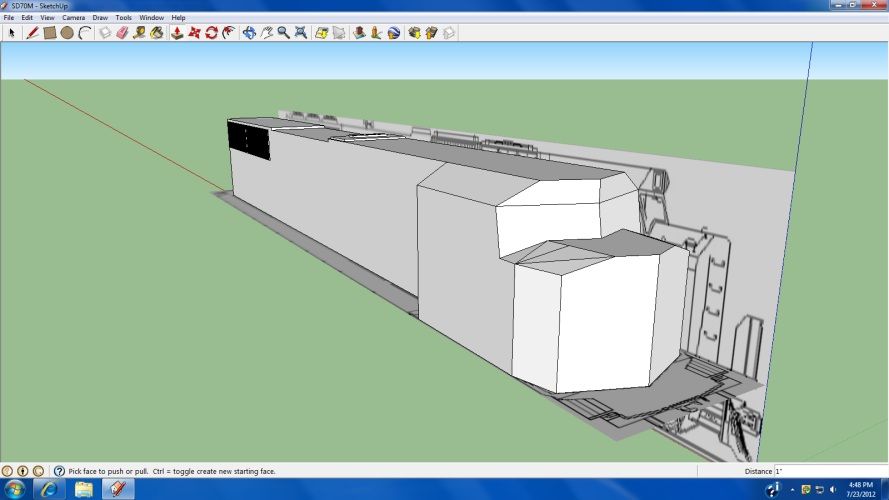Activate the Orbit camera tool
Screen dimensions: 889x500
[x=249, y=33]
